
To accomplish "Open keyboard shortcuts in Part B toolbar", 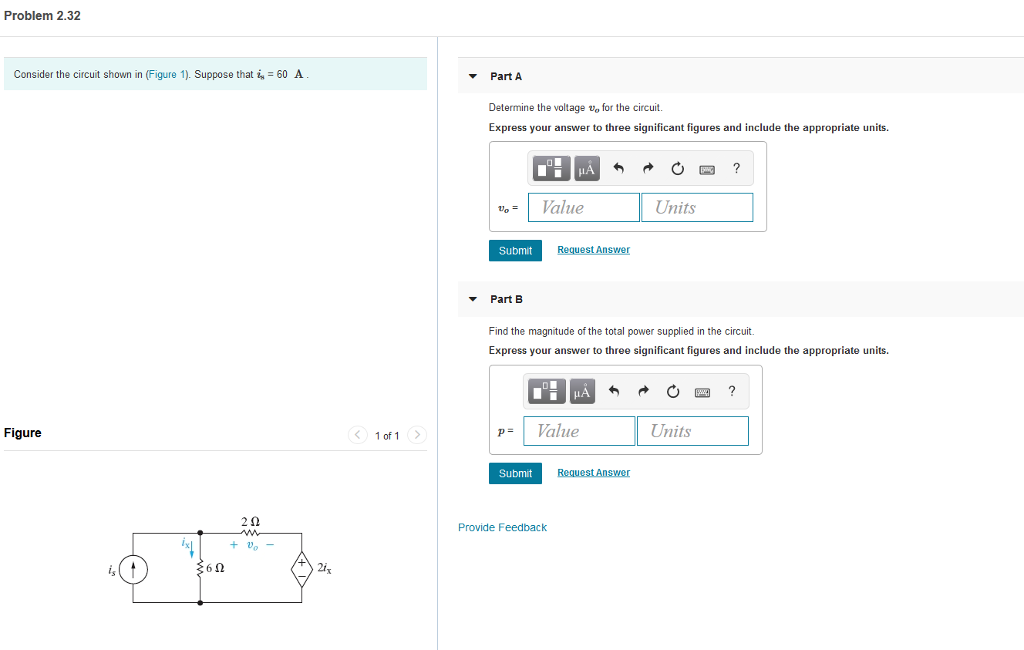I will pos(702,392).
